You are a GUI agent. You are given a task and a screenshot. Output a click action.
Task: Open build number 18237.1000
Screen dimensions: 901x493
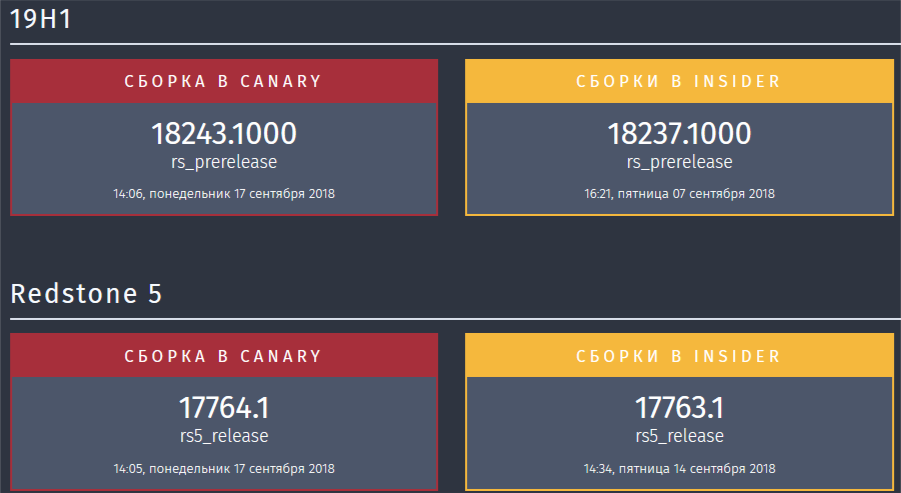click(679, 134)
